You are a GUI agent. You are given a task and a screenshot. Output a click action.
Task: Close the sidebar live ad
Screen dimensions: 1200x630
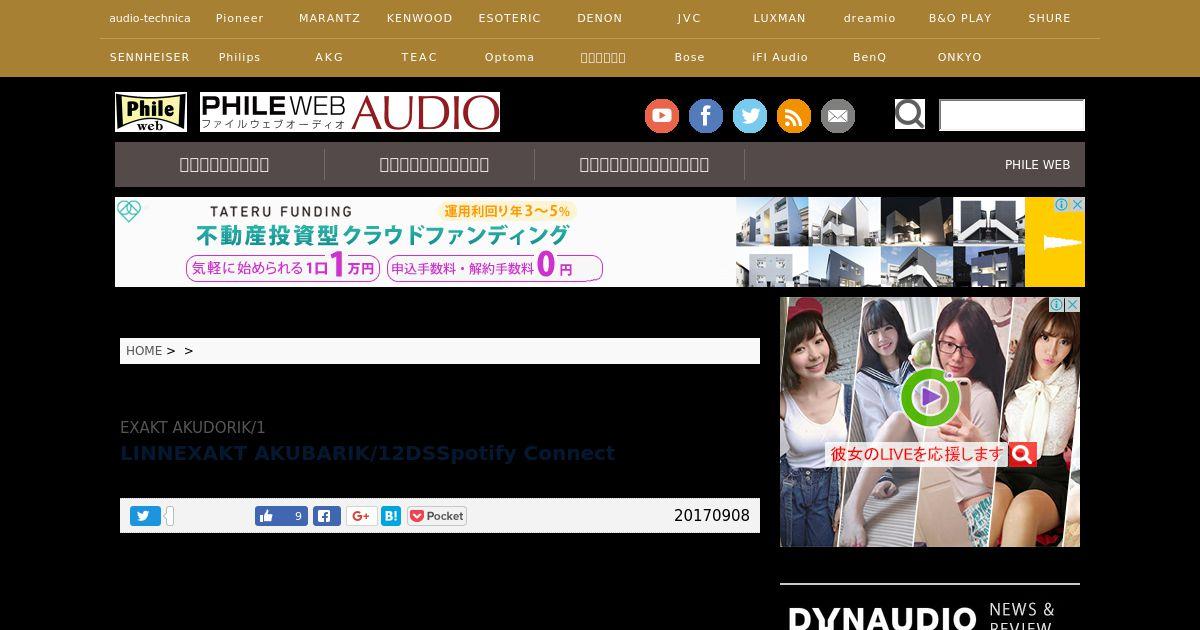tap(1073, 304)
